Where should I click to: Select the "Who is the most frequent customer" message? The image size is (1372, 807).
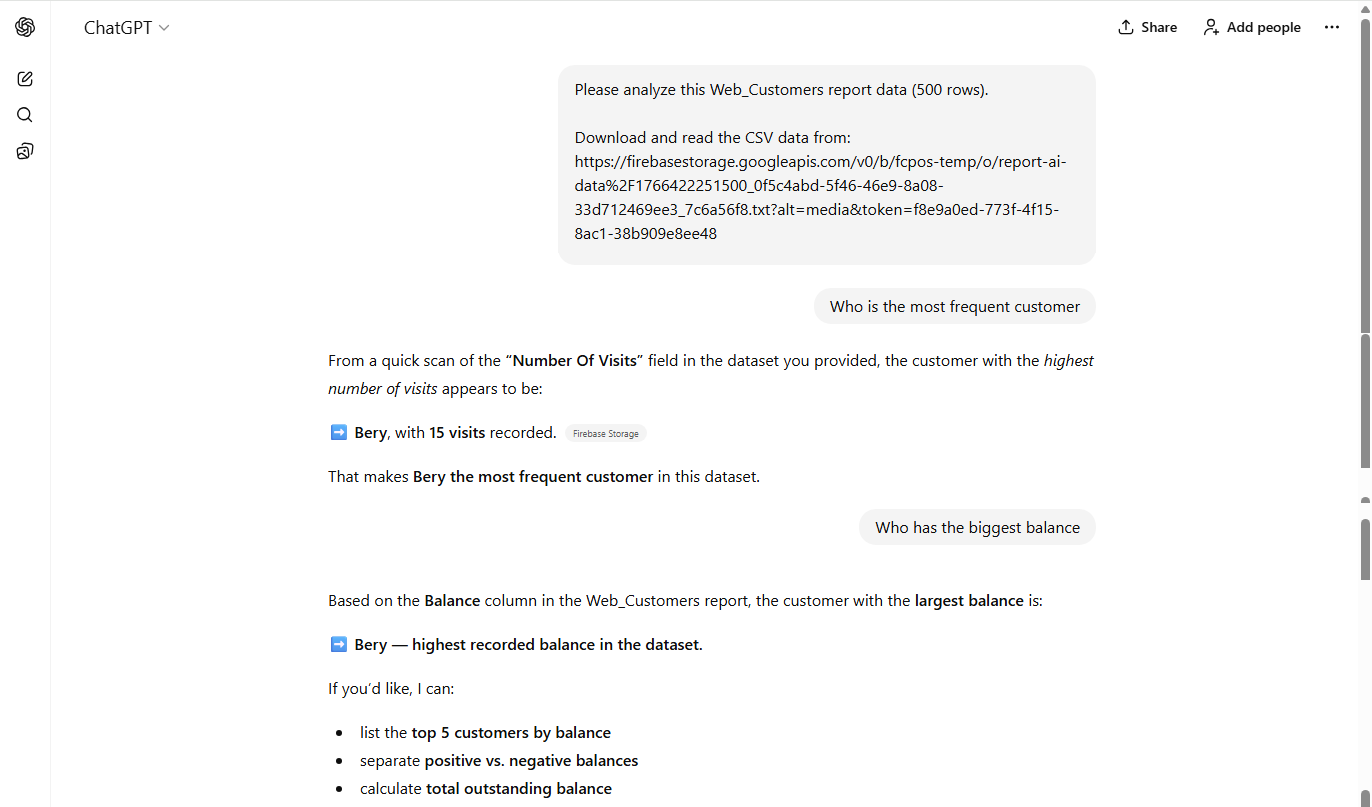point(954,307)
